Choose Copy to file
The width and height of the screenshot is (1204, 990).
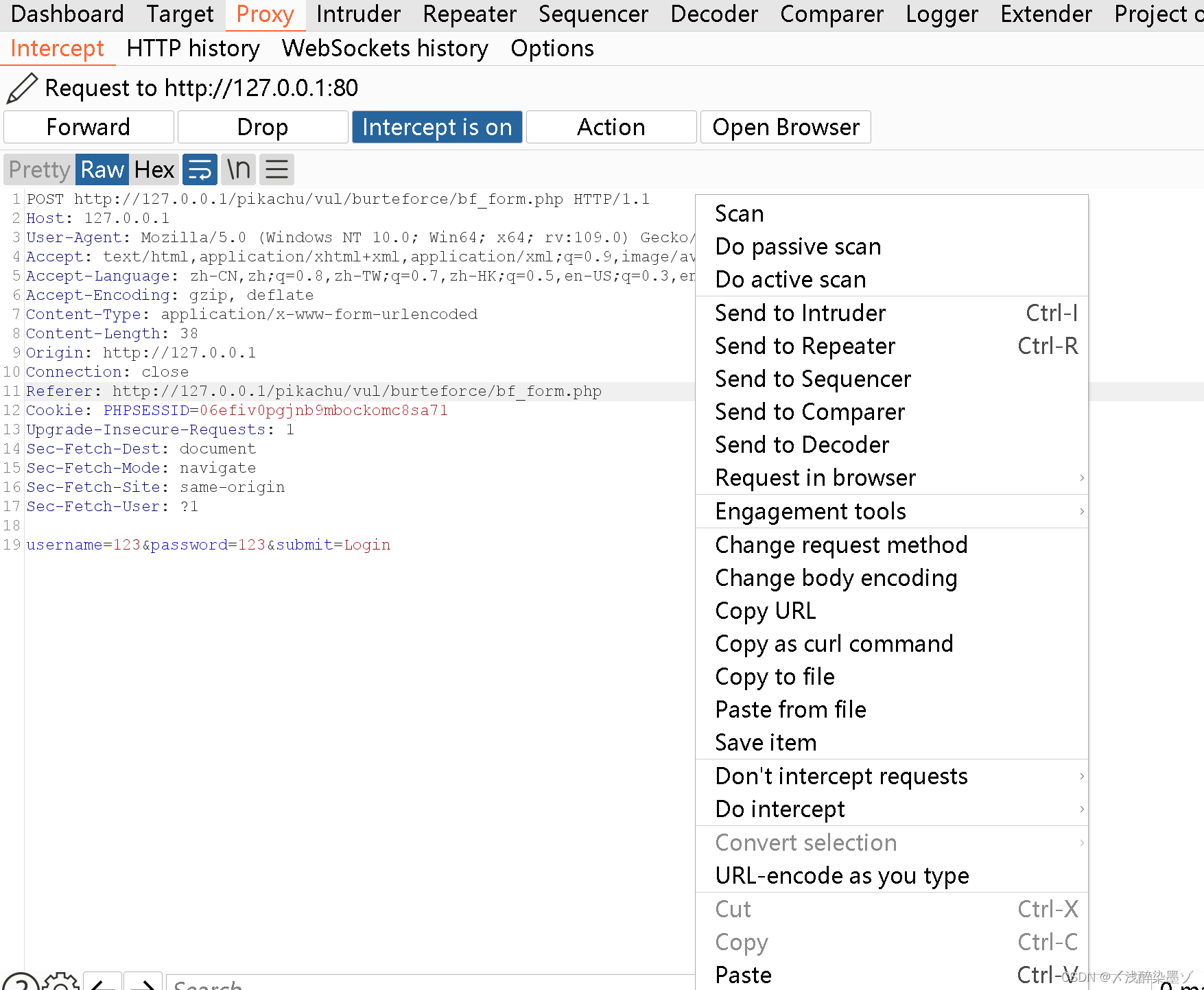(x=892, y=676)
